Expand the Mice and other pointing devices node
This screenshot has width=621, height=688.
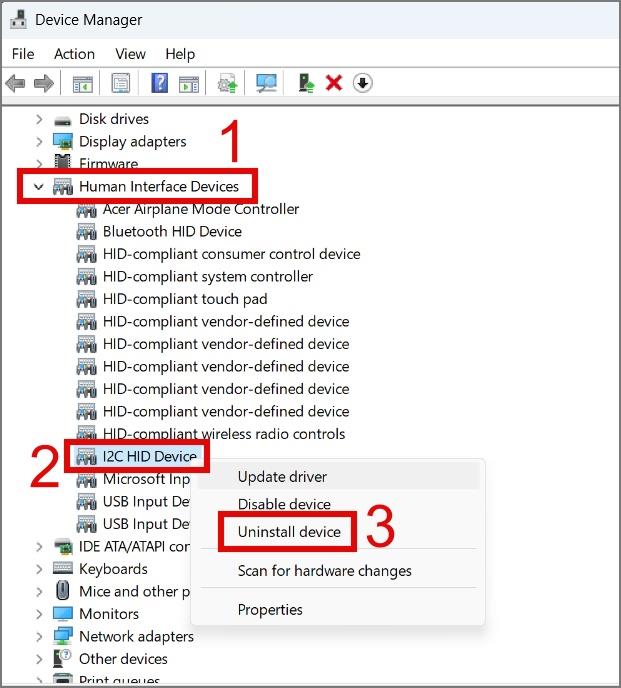(x=39, y=591)
